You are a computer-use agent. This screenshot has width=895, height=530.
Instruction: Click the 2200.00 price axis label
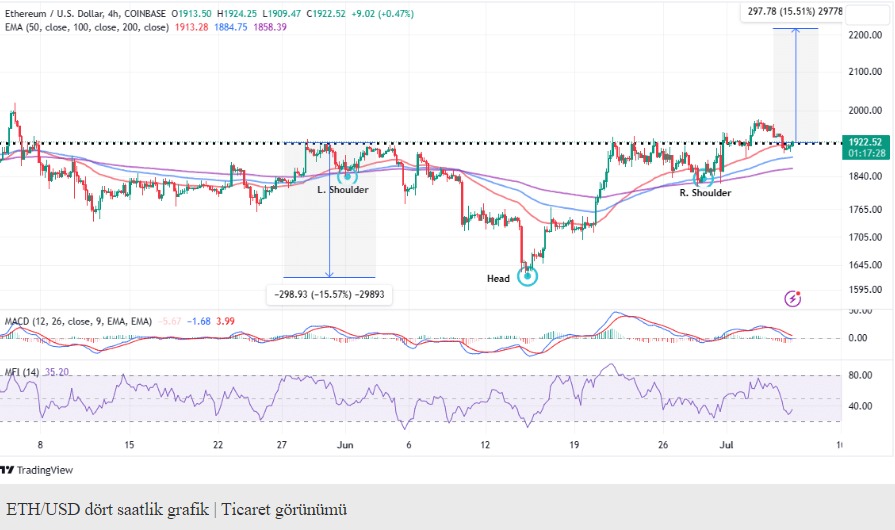coord(865,35)
